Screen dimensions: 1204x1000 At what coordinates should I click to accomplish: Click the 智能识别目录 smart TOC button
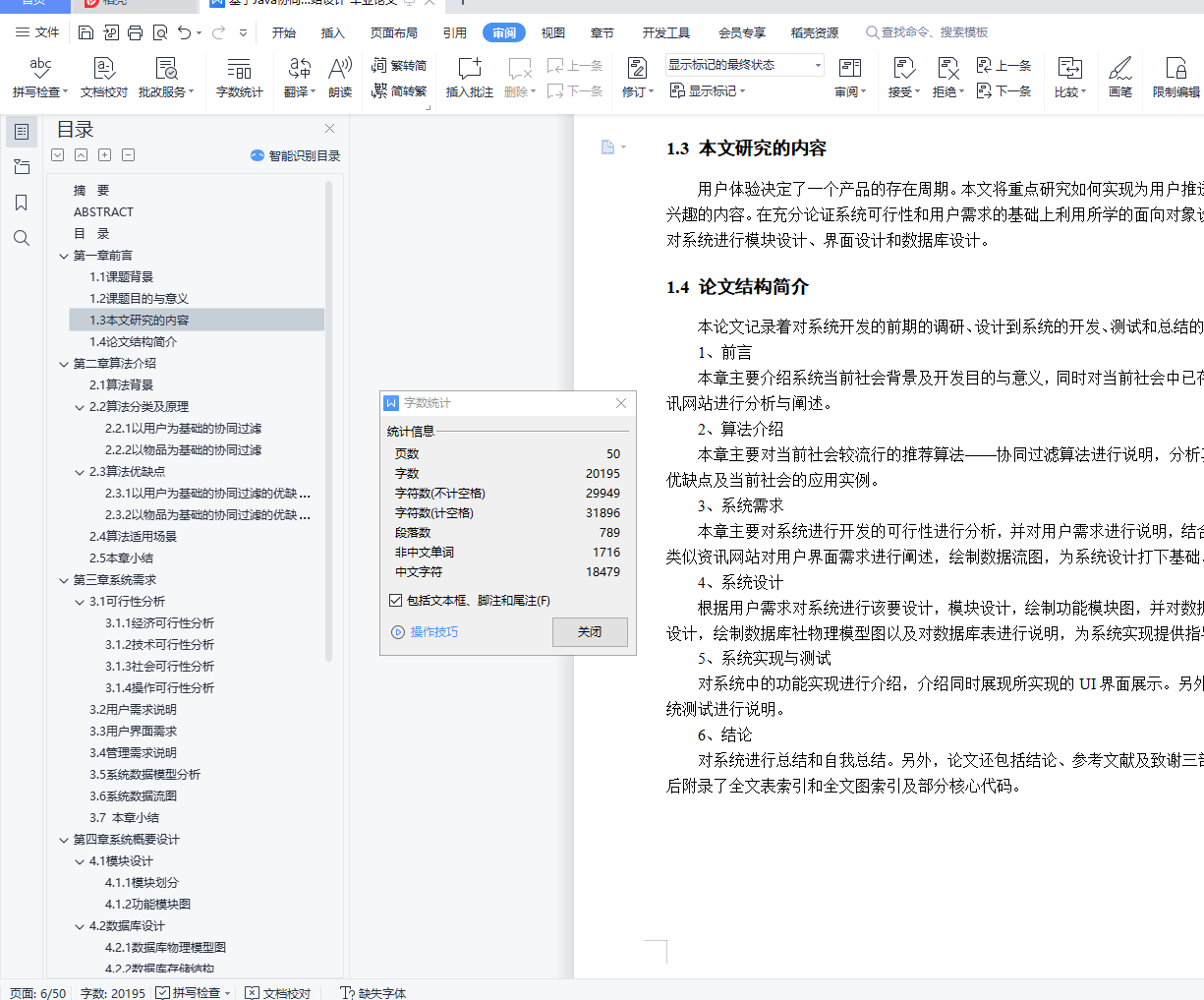point(295,155)
